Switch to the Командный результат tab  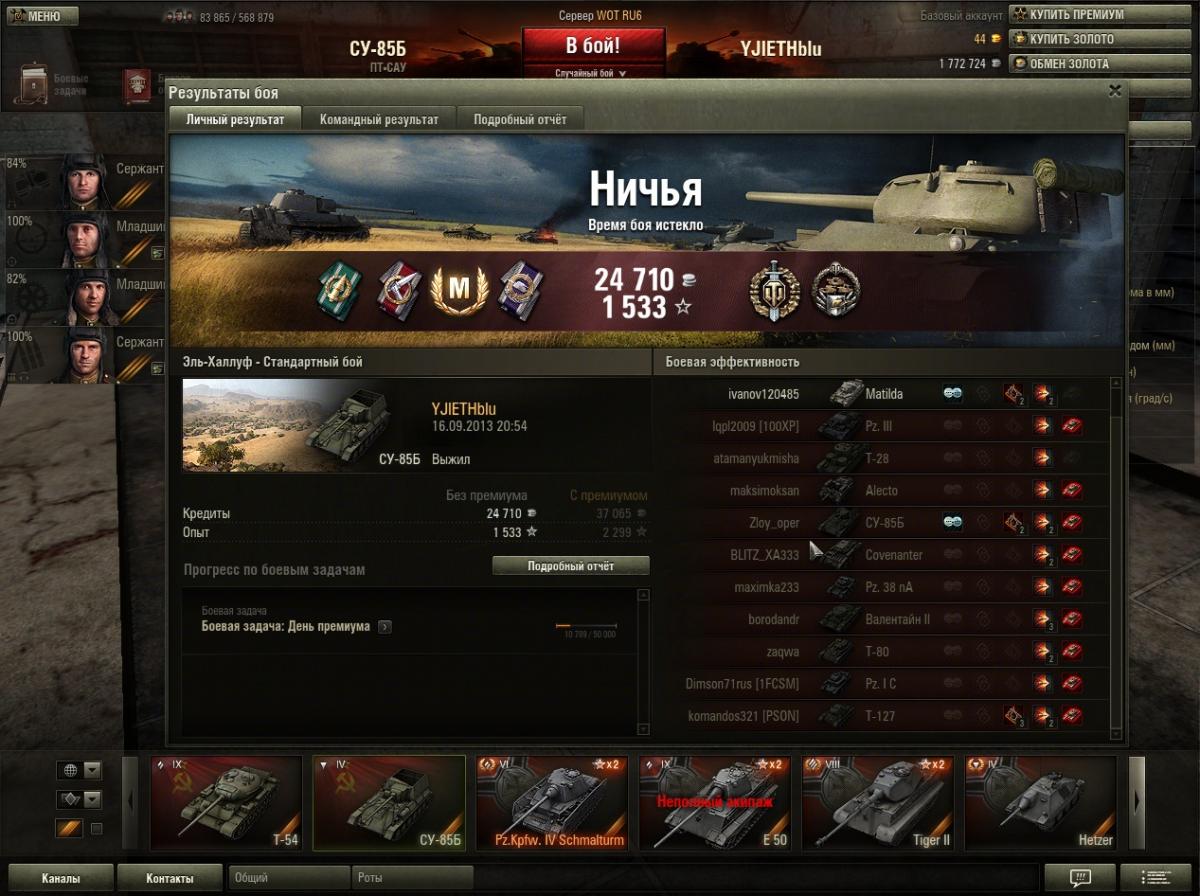379,119
